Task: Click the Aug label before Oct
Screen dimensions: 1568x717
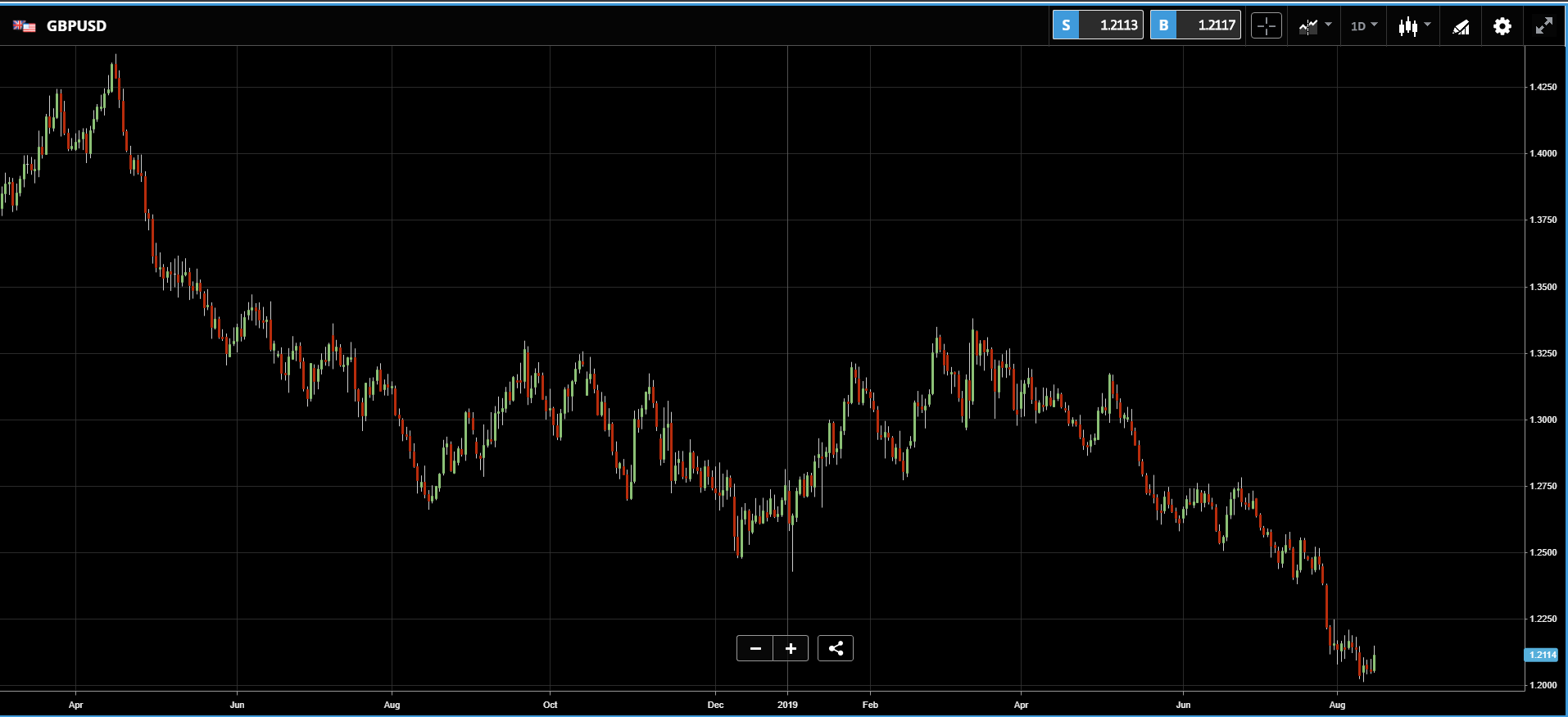Action: (x=392, y=705)
